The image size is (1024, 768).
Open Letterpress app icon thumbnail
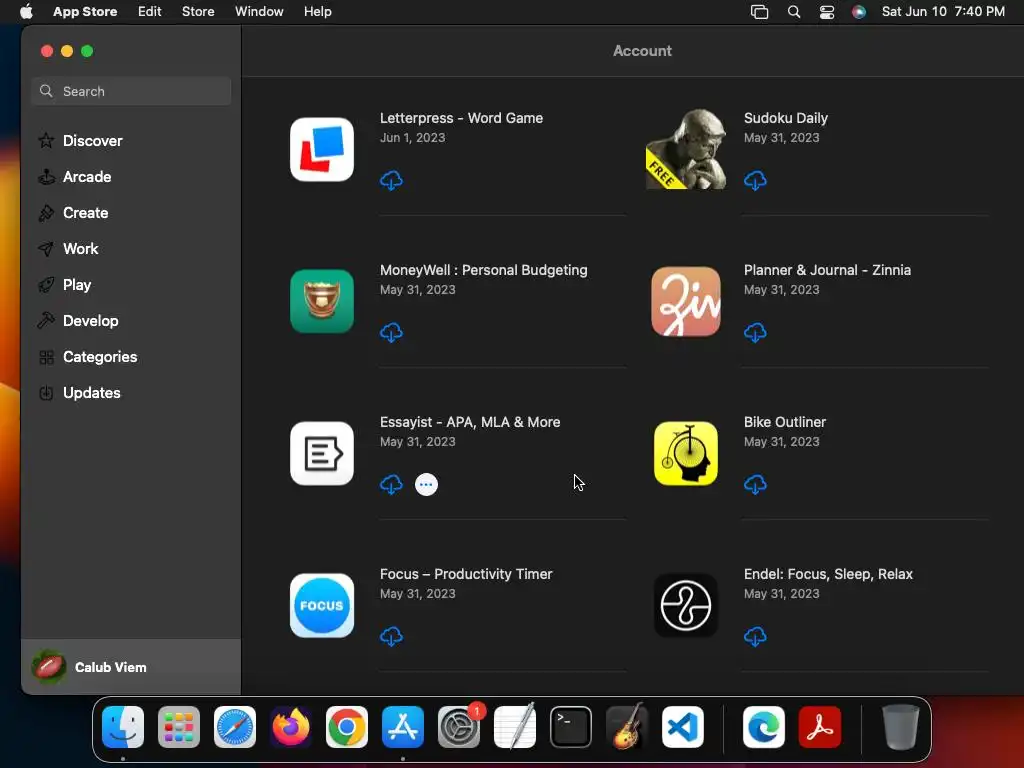point(322,150)
